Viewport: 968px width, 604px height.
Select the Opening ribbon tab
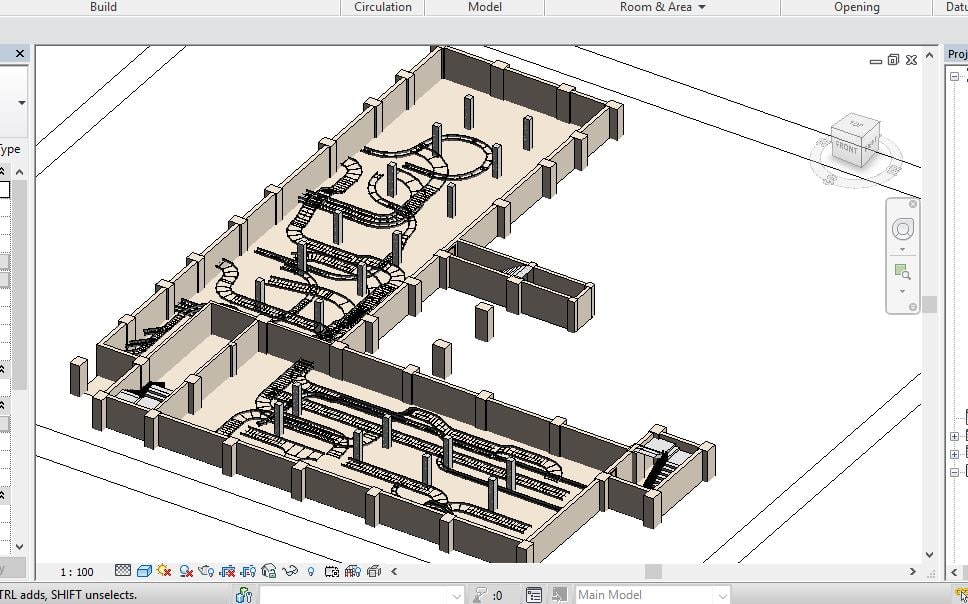856,7
